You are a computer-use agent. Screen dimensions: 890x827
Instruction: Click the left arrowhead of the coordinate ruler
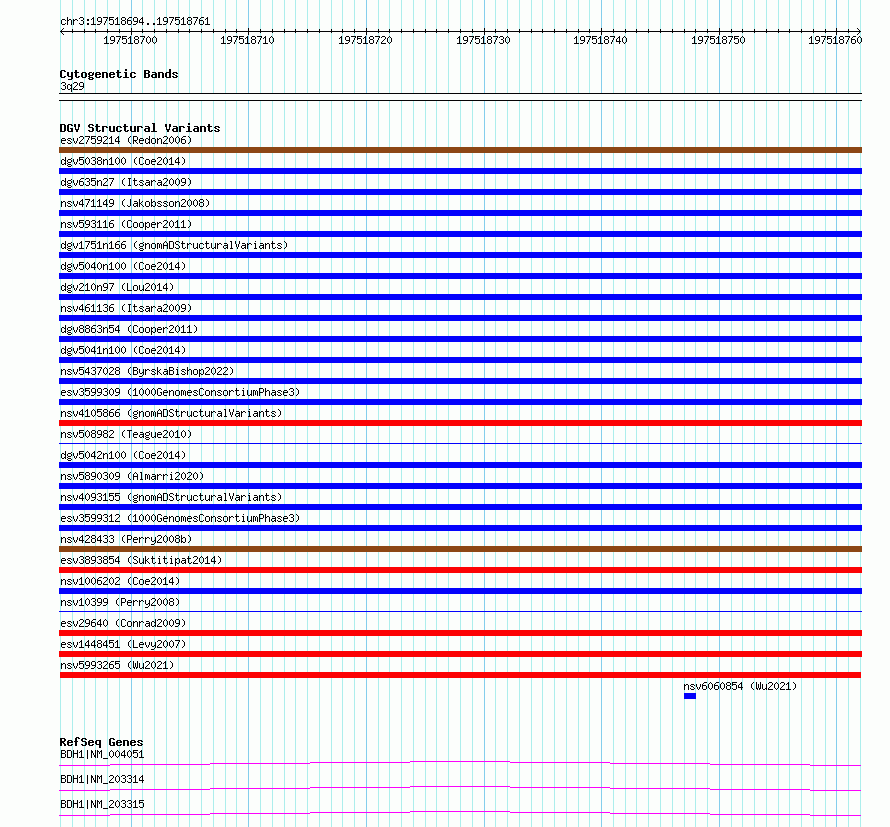point(62,32)
